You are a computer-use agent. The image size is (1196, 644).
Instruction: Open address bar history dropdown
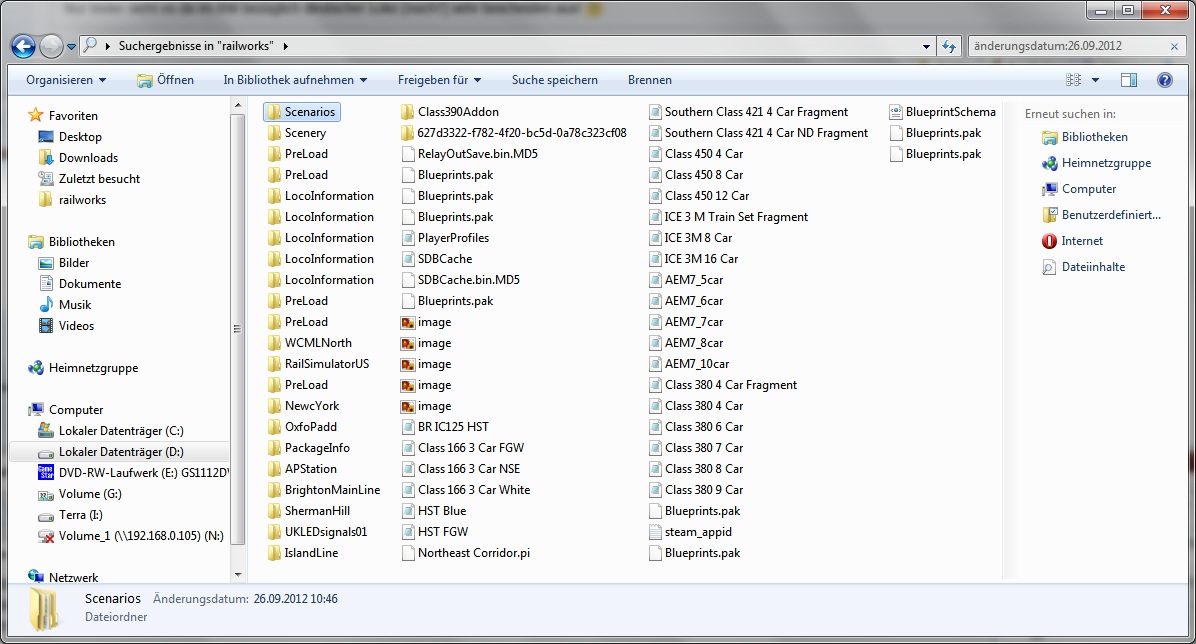(926, 47)
